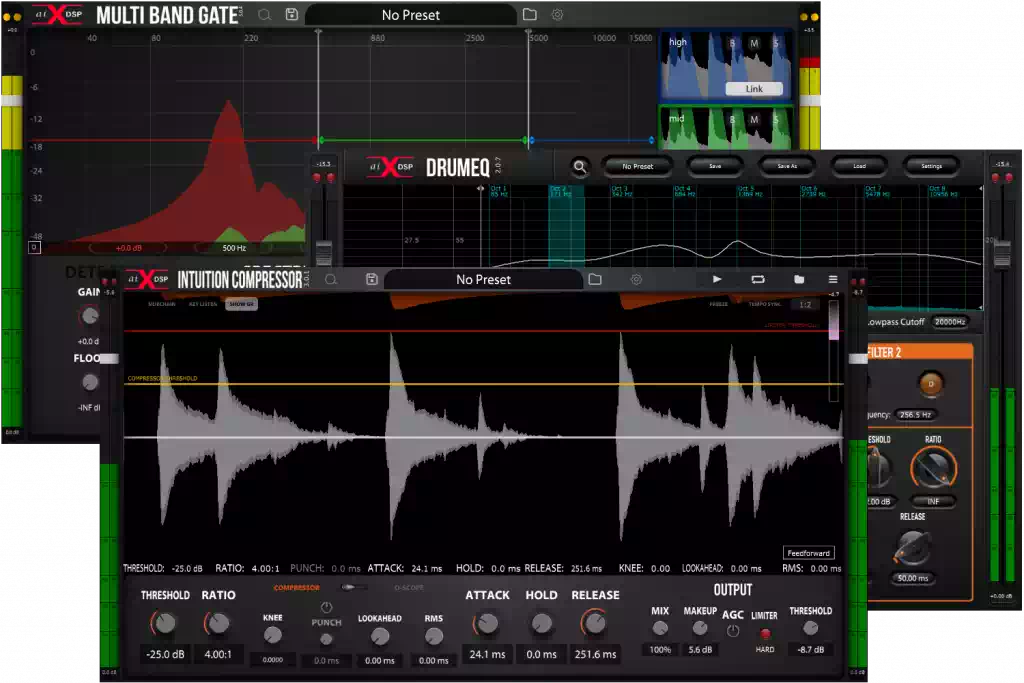Select Compressor view label
The height and width of the screenshot is (683, 1024).
tap(296, 588)
